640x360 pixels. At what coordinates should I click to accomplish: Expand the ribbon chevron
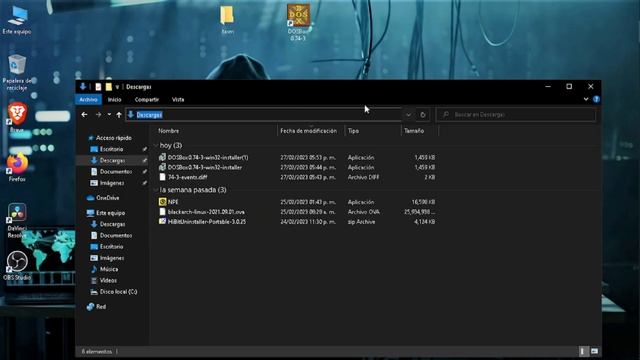point(586,99)
